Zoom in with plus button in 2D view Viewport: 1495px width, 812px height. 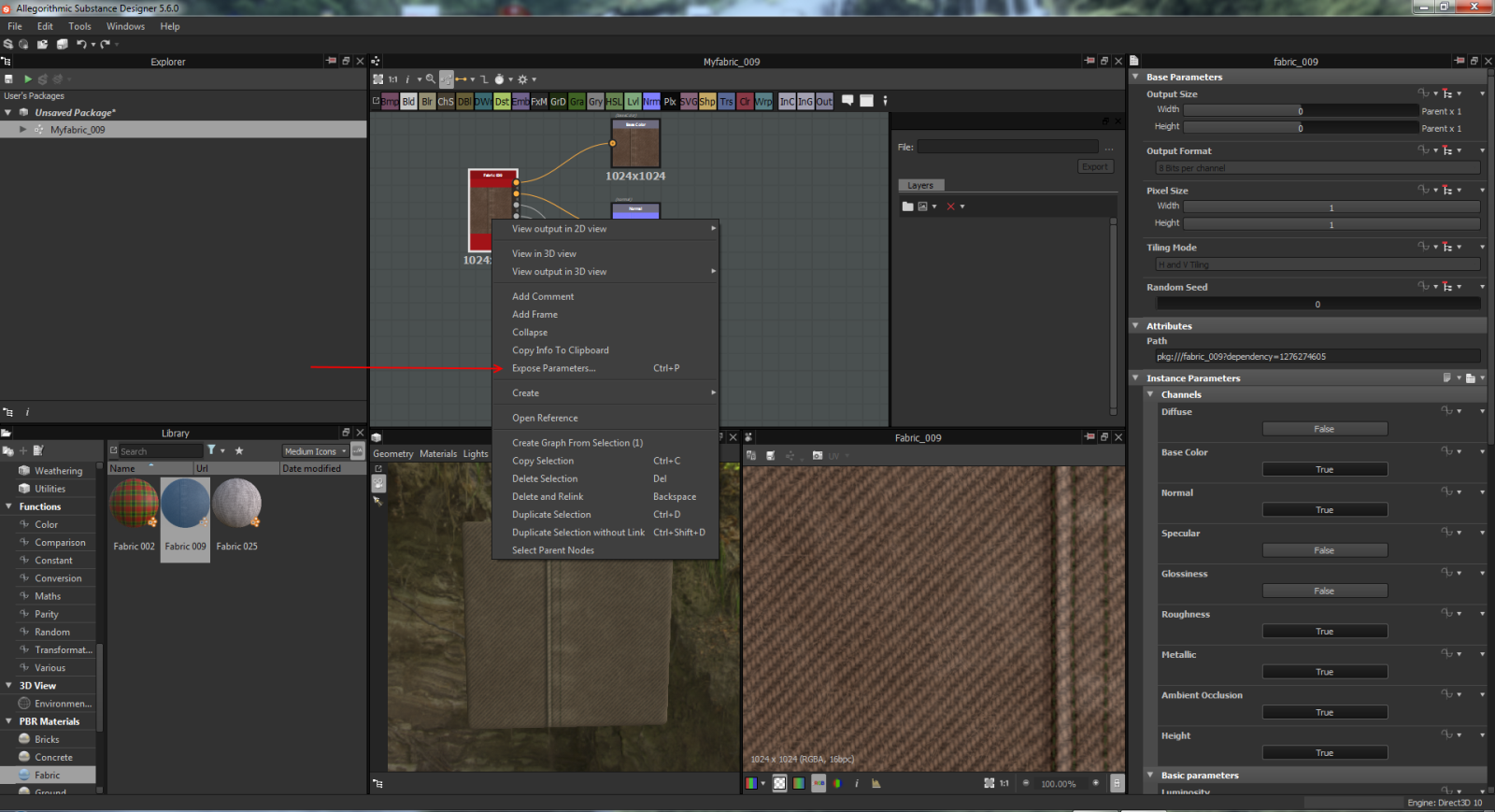pos(1096,783)
